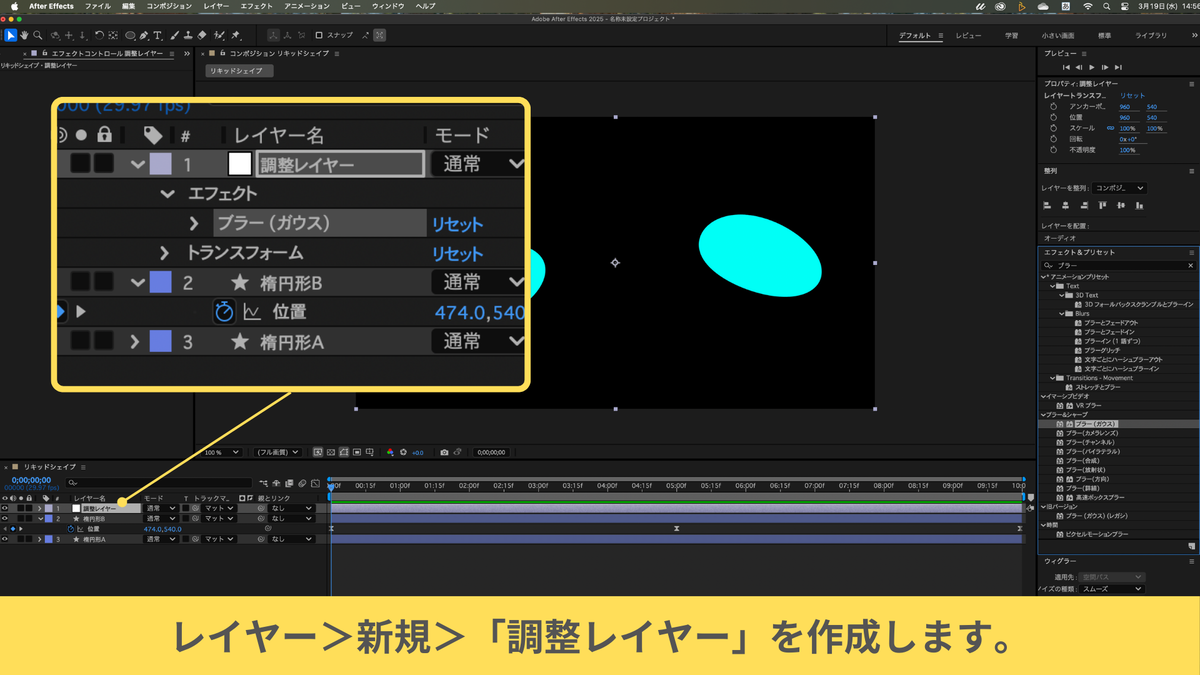
Task: Switch to the ライブラリ workspace tab
Action: pyautogui.click(x=1151, y=35)
